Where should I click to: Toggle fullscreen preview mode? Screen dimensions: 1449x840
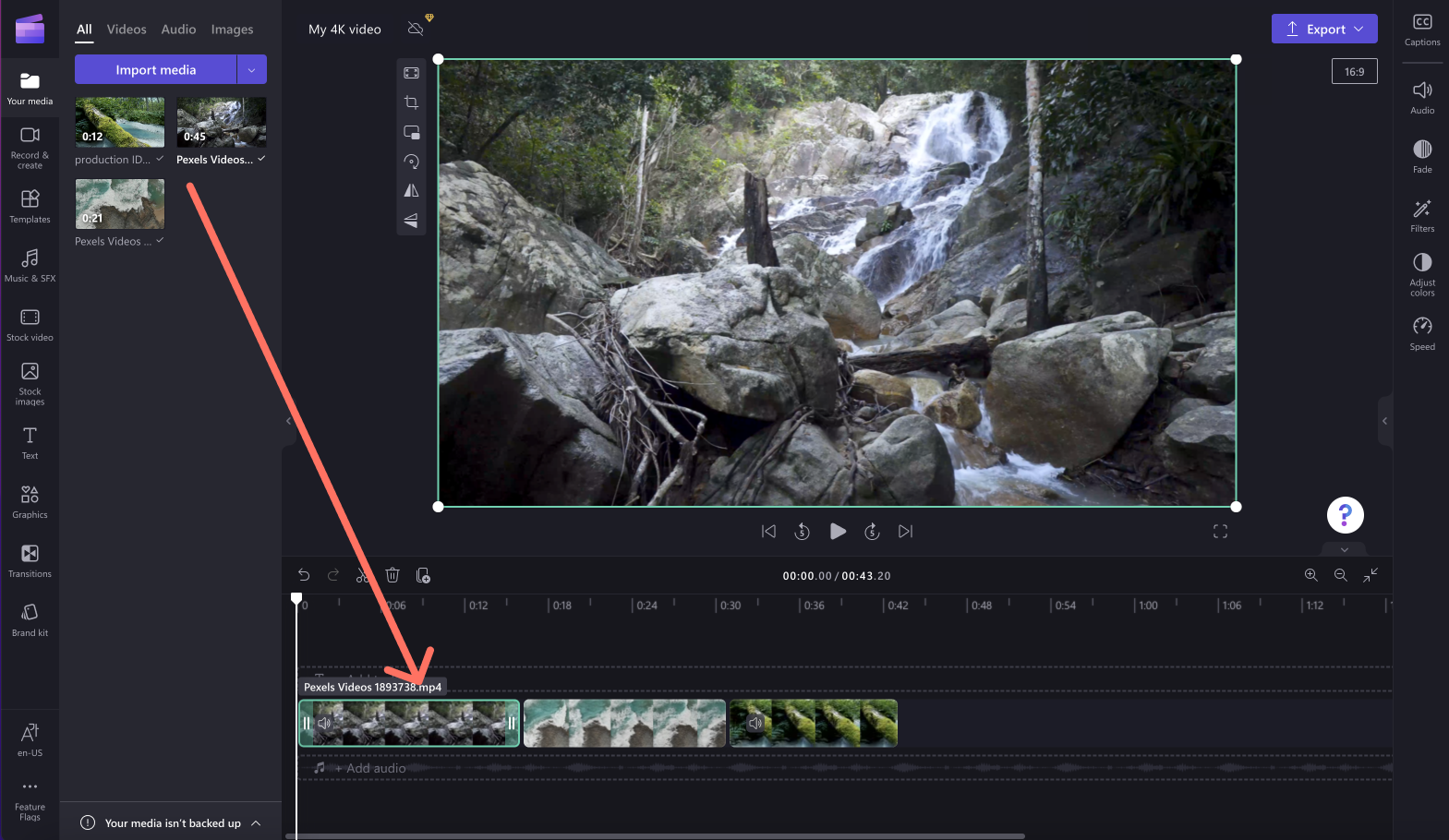coord(1220,531)
